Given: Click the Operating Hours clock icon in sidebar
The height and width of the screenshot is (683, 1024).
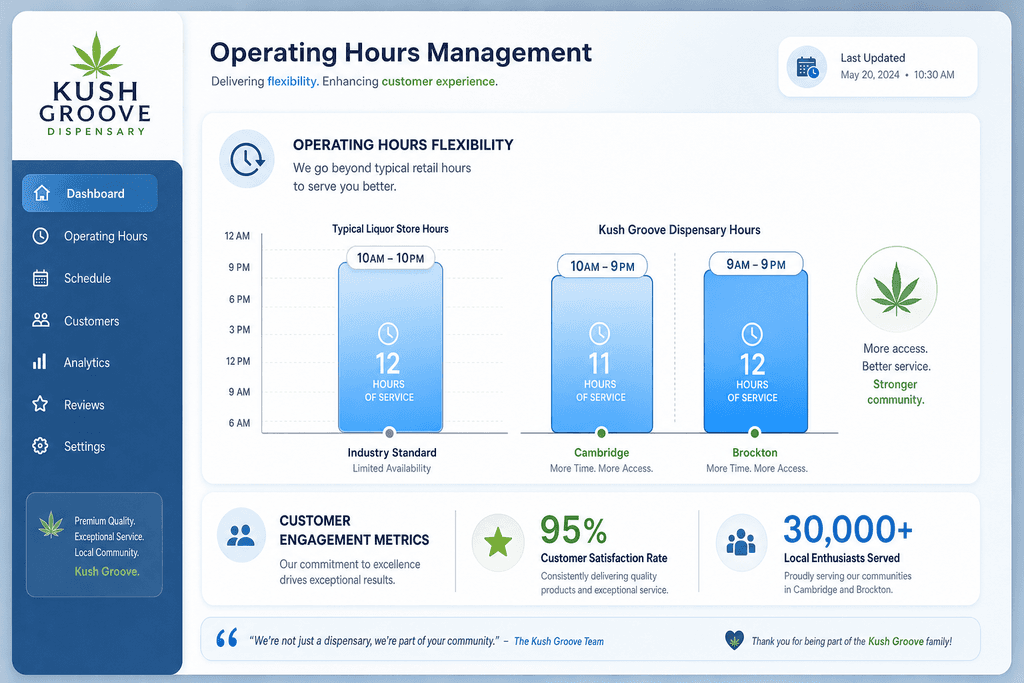Looking at the screenshot, I should coord(40,236).
